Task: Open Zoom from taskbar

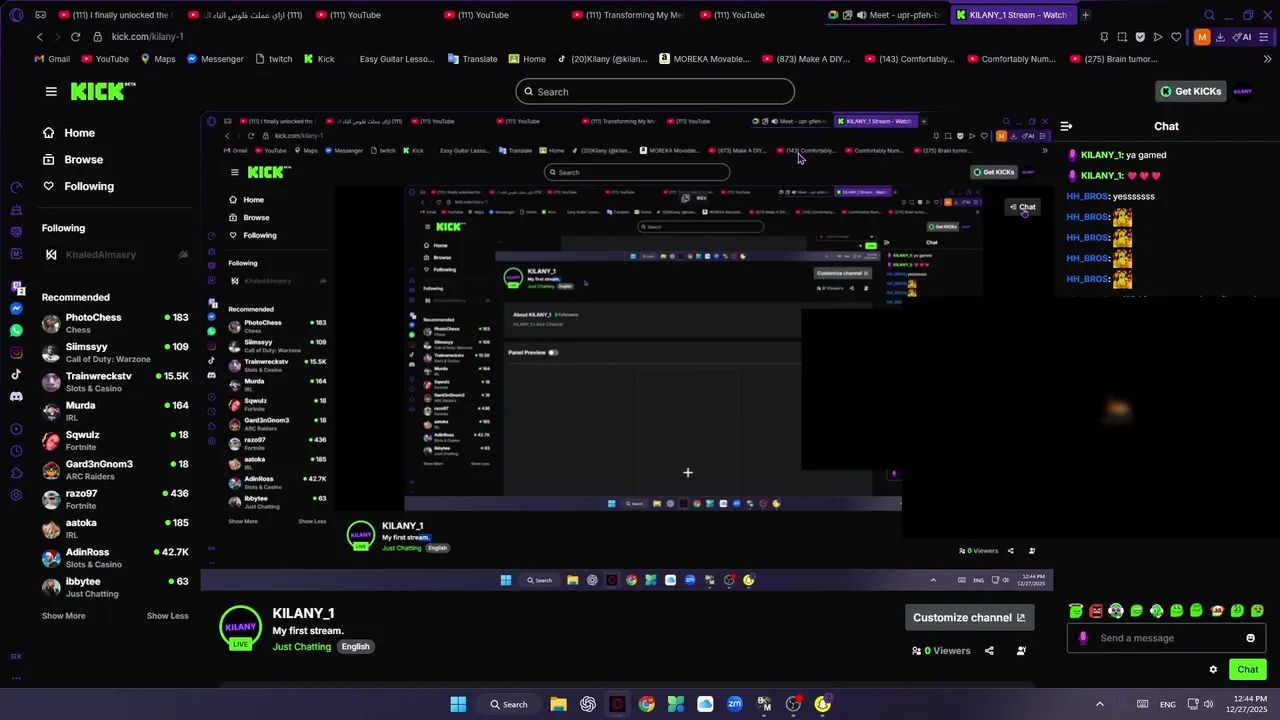Action: (735, 704)
